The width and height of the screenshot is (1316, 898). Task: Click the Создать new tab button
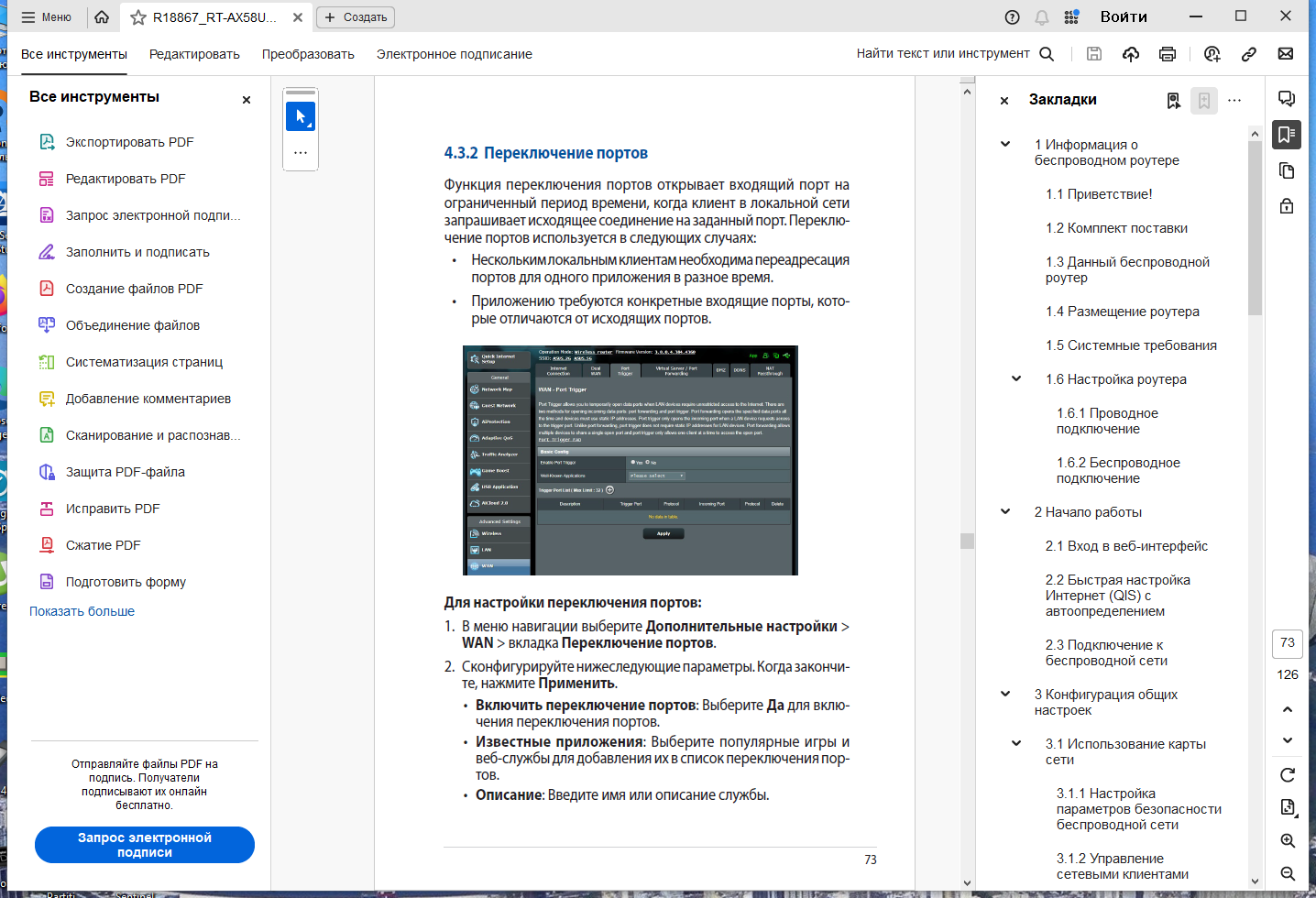coord(356,17)
